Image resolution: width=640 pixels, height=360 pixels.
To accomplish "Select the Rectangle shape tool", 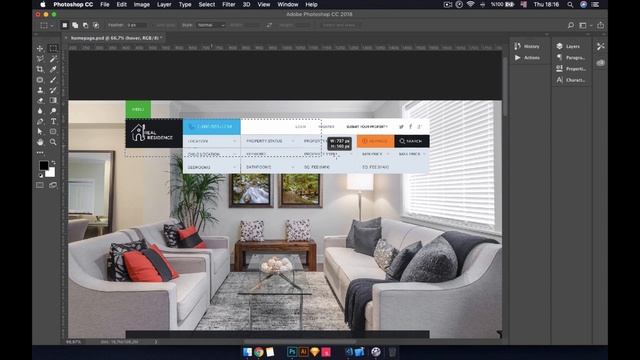I will 53,131.
